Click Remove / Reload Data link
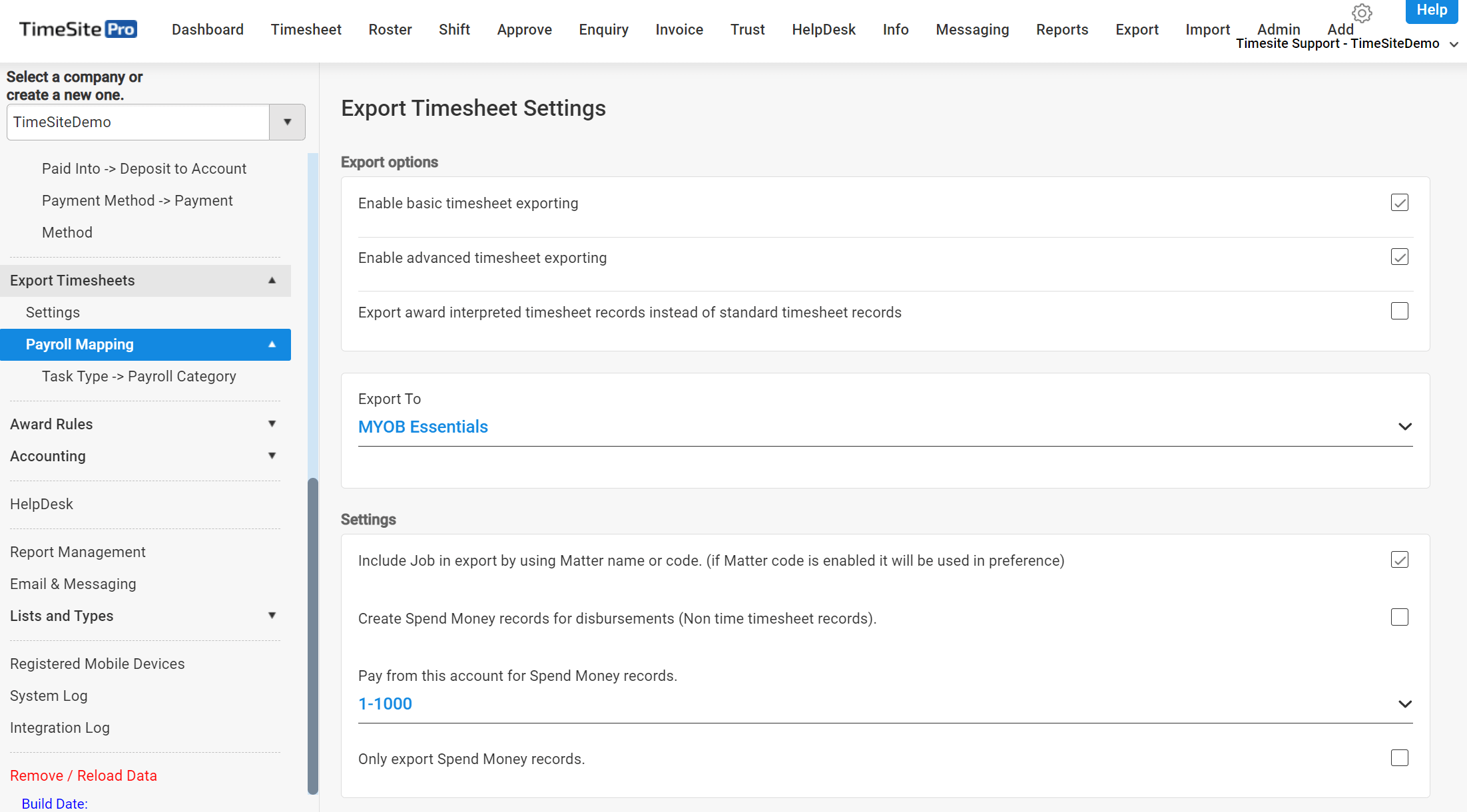Viewport: 1467px width, 812px height. (x=83, y=775)
